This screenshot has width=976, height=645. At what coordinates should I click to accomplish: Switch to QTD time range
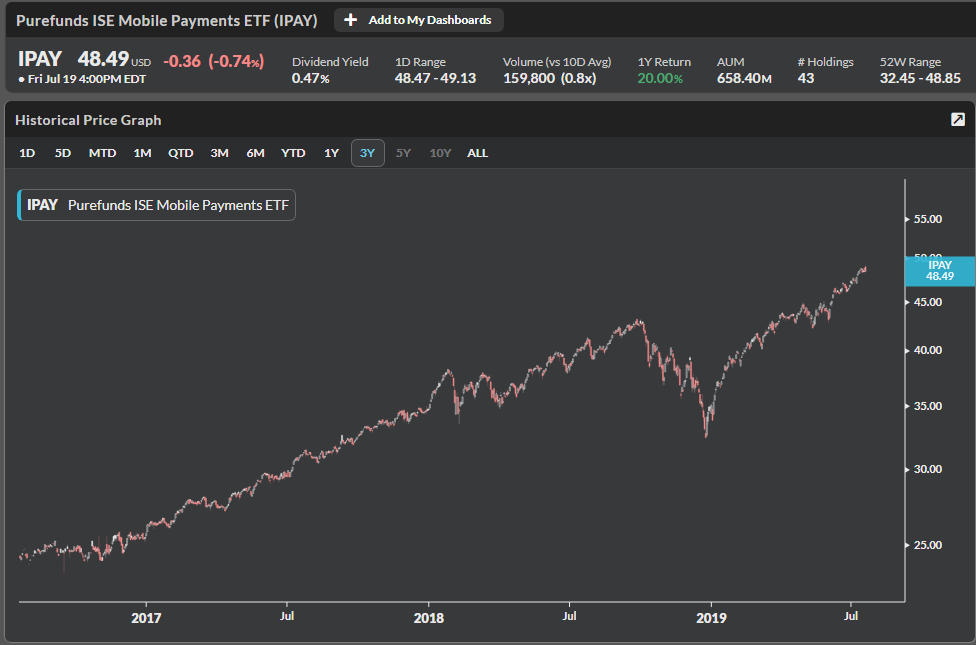coord(181,153)
